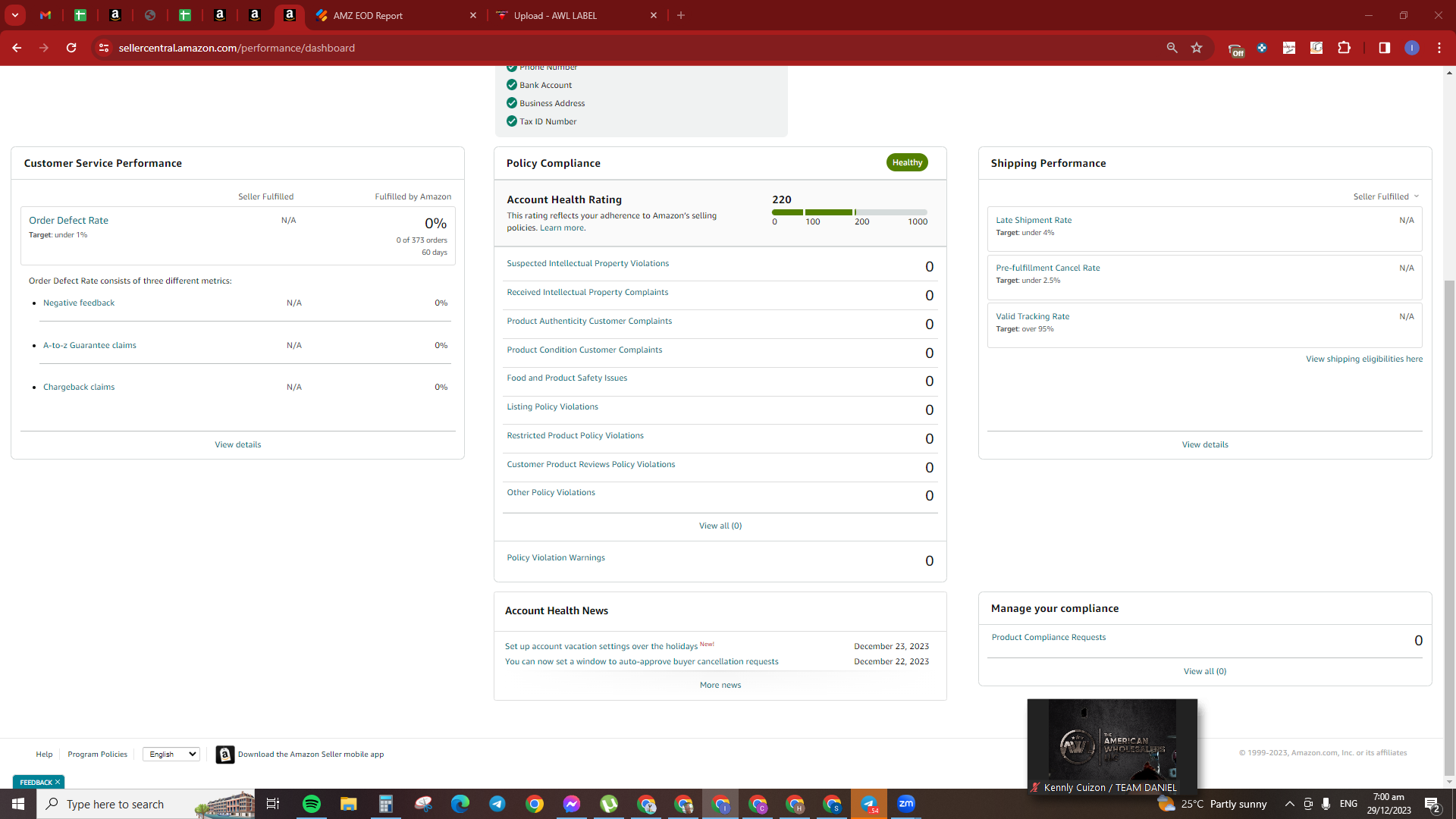Expand the Seller Fulfilled shipping dropdown
The height and width of the screenshot is (819, 1456).
pyautogui.click(x=1385, y=196)
